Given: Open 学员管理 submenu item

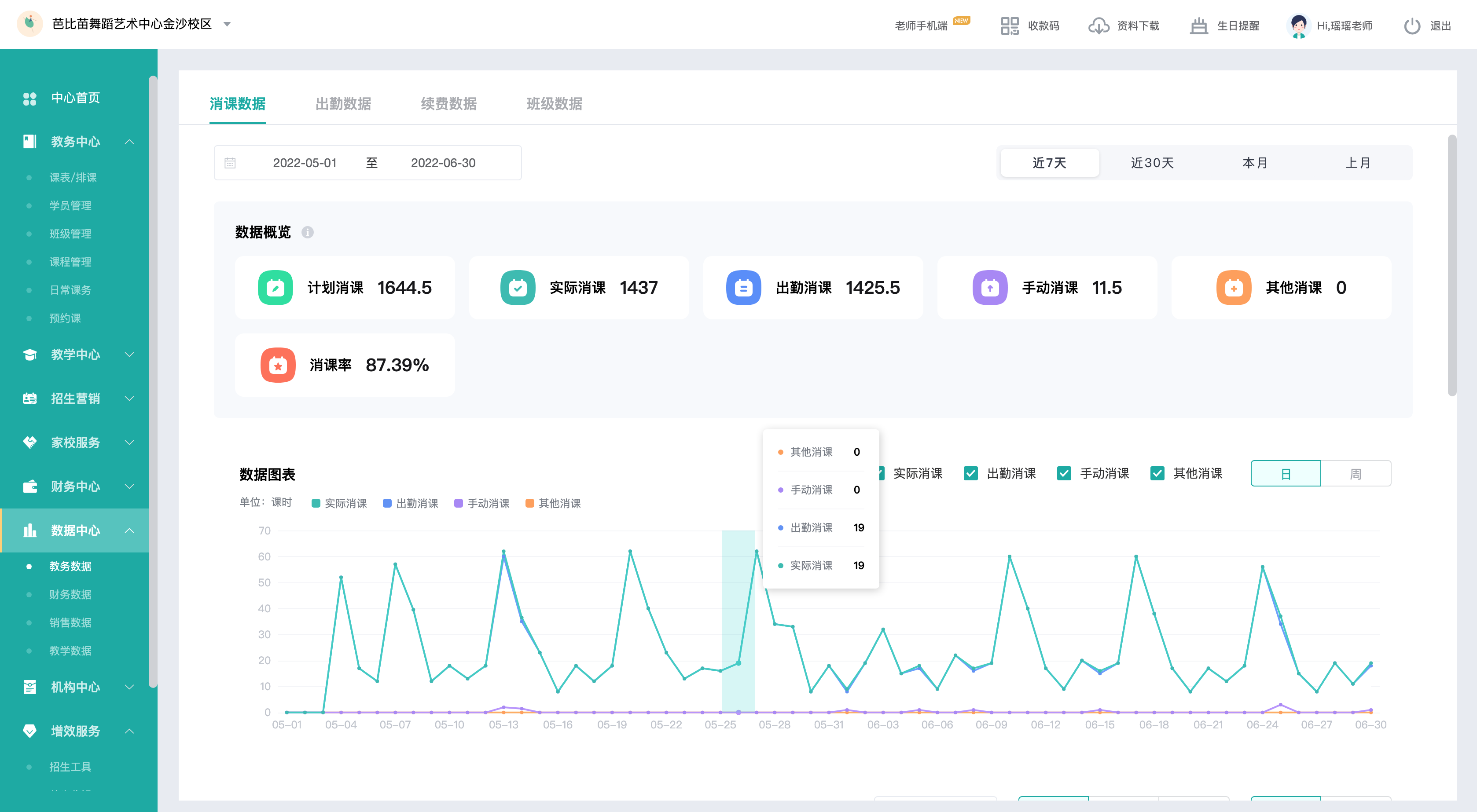Looking at the screenshot, I should 70,206.
